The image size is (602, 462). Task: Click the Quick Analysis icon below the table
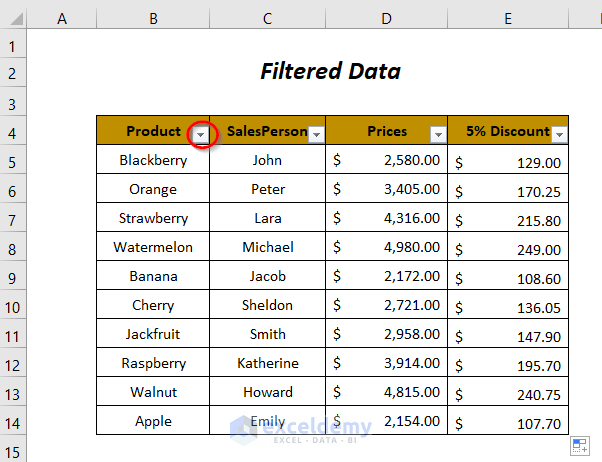(x=580, y=445)
